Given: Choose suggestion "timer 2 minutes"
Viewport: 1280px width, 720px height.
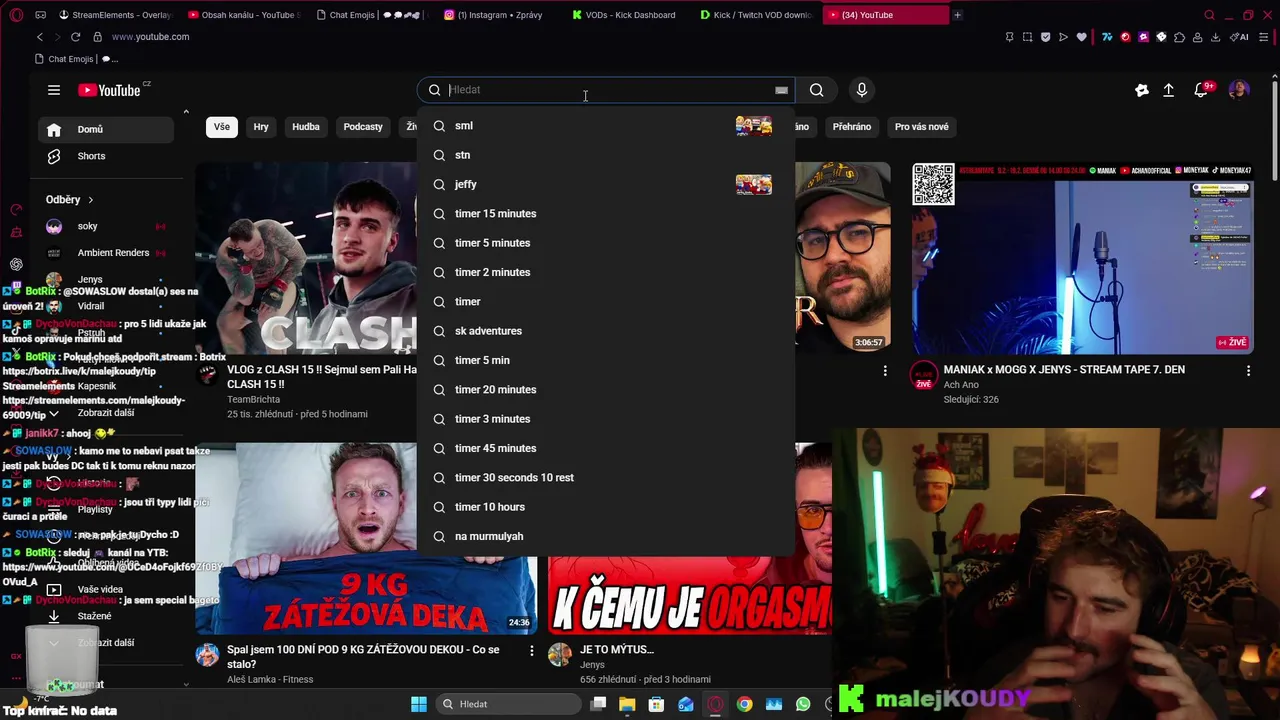Looking at the screenshot, I should [x=606, y=272].
